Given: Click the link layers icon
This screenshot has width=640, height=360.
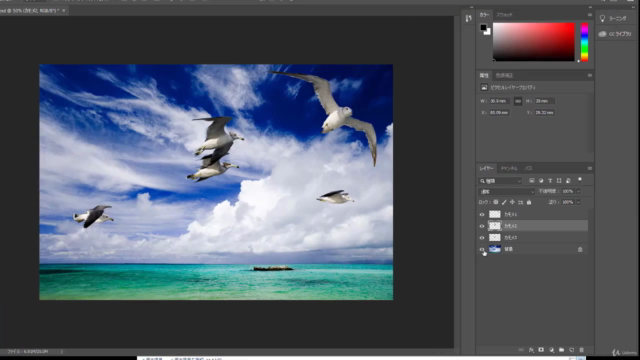Looking at the screenshot, I should coord(521,350).
